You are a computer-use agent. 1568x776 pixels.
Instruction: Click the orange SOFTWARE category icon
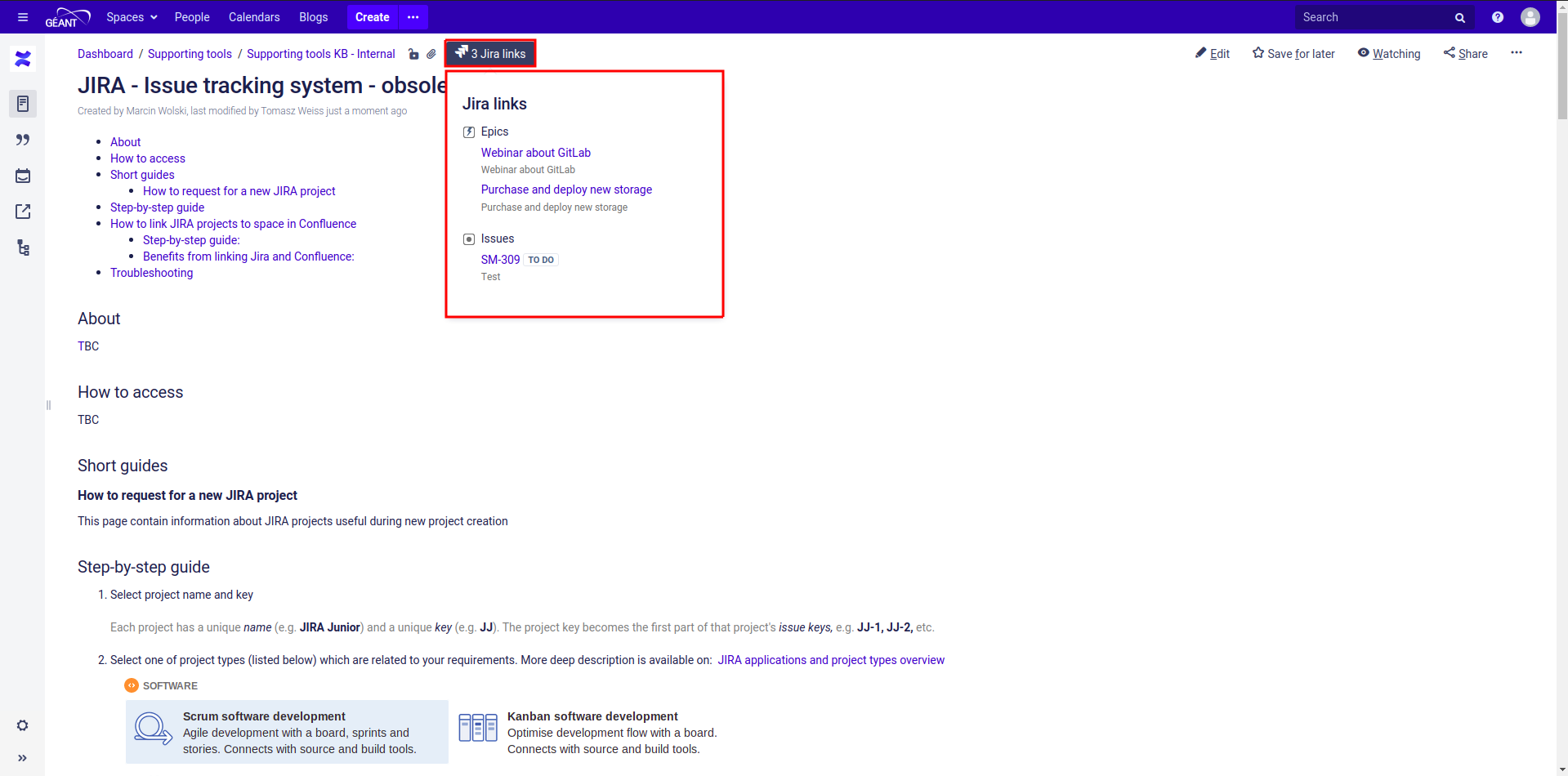coord(132,685)
